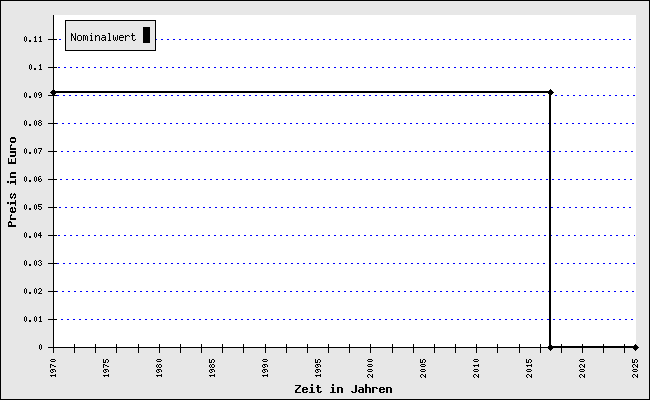Click the 2015 x-axis tick label
Screen dimensions: 650x400
[530, 367]
